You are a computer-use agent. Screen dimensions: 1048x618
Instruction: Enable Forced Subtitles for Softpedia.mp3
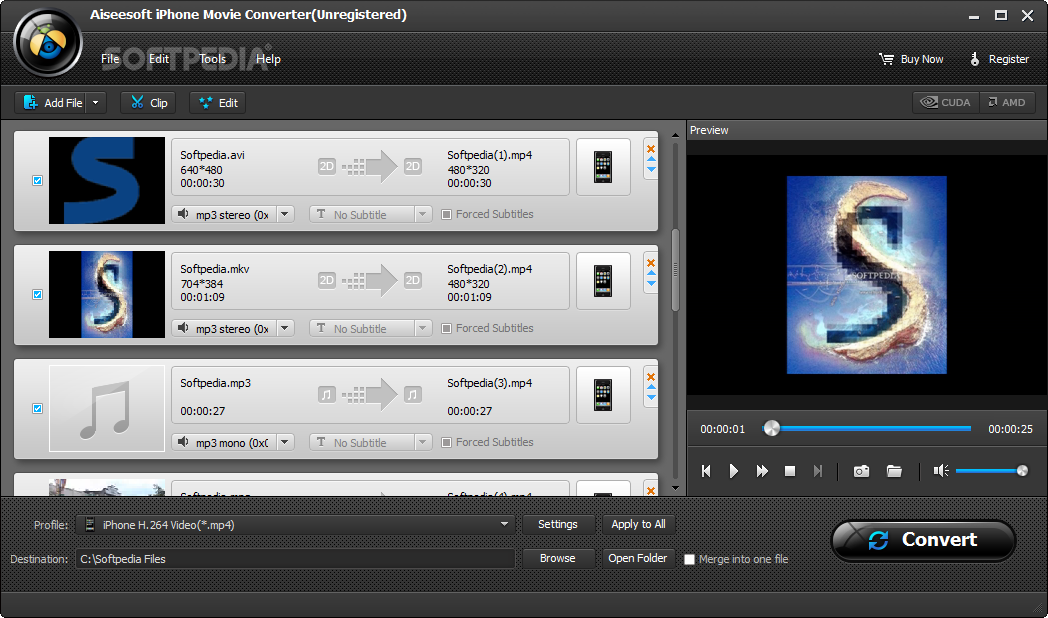click(x=446, y=442)
